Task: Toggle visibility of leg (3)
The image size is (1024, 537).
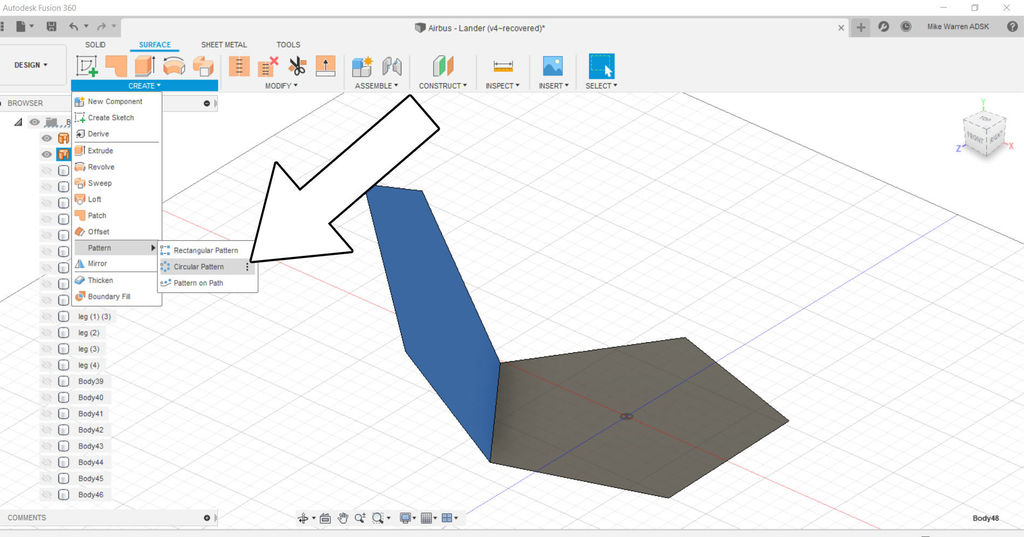Action: click(46, 350)
